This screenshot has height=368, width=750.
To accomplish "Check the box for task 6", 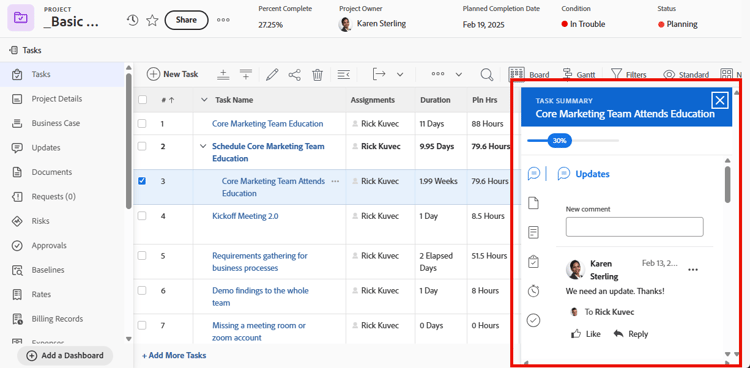I will pyautogui.click(x=142, y=290).
